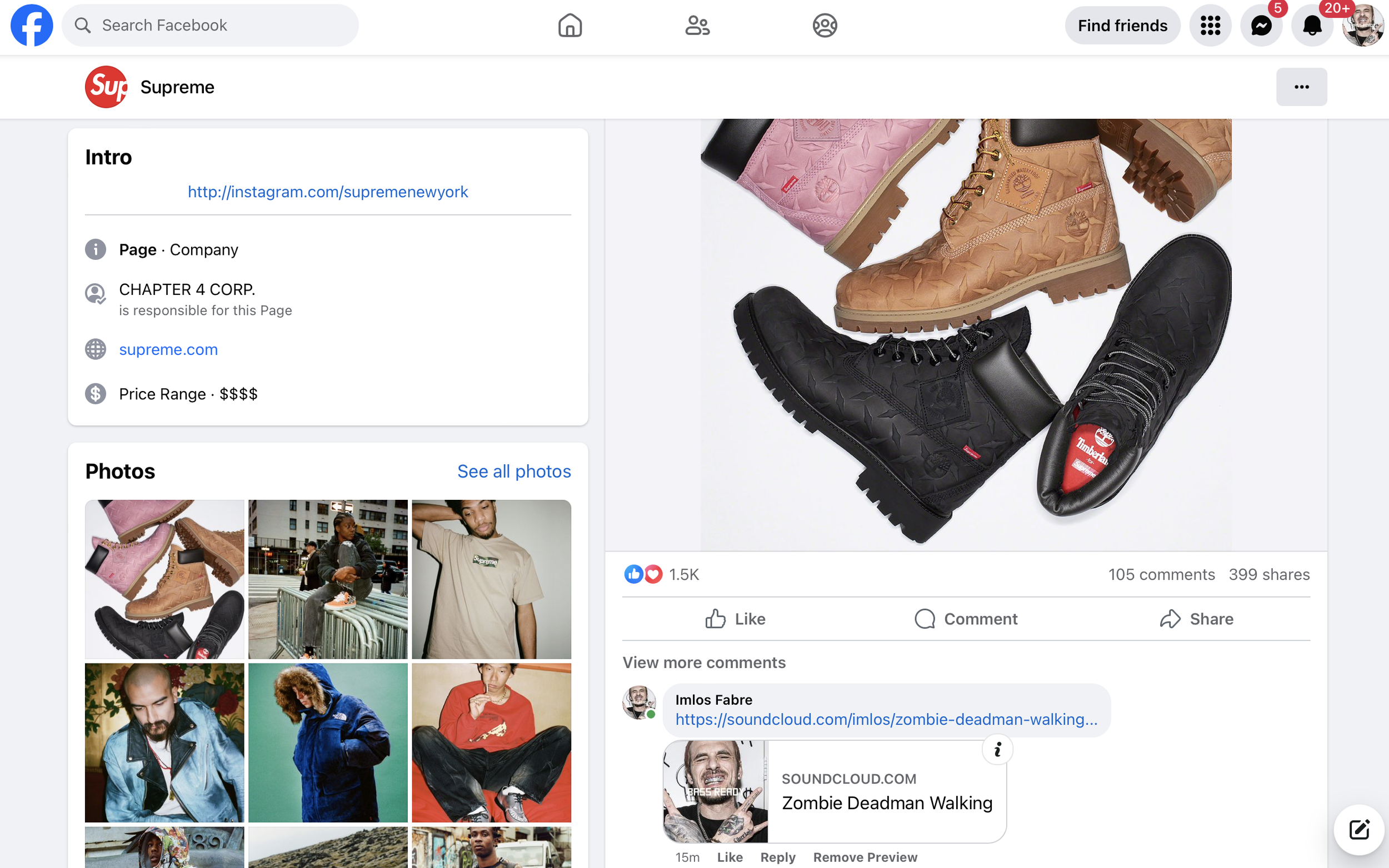Open the Home feed icon
Screen dimensions: 1389x868
tap(569, 25)
